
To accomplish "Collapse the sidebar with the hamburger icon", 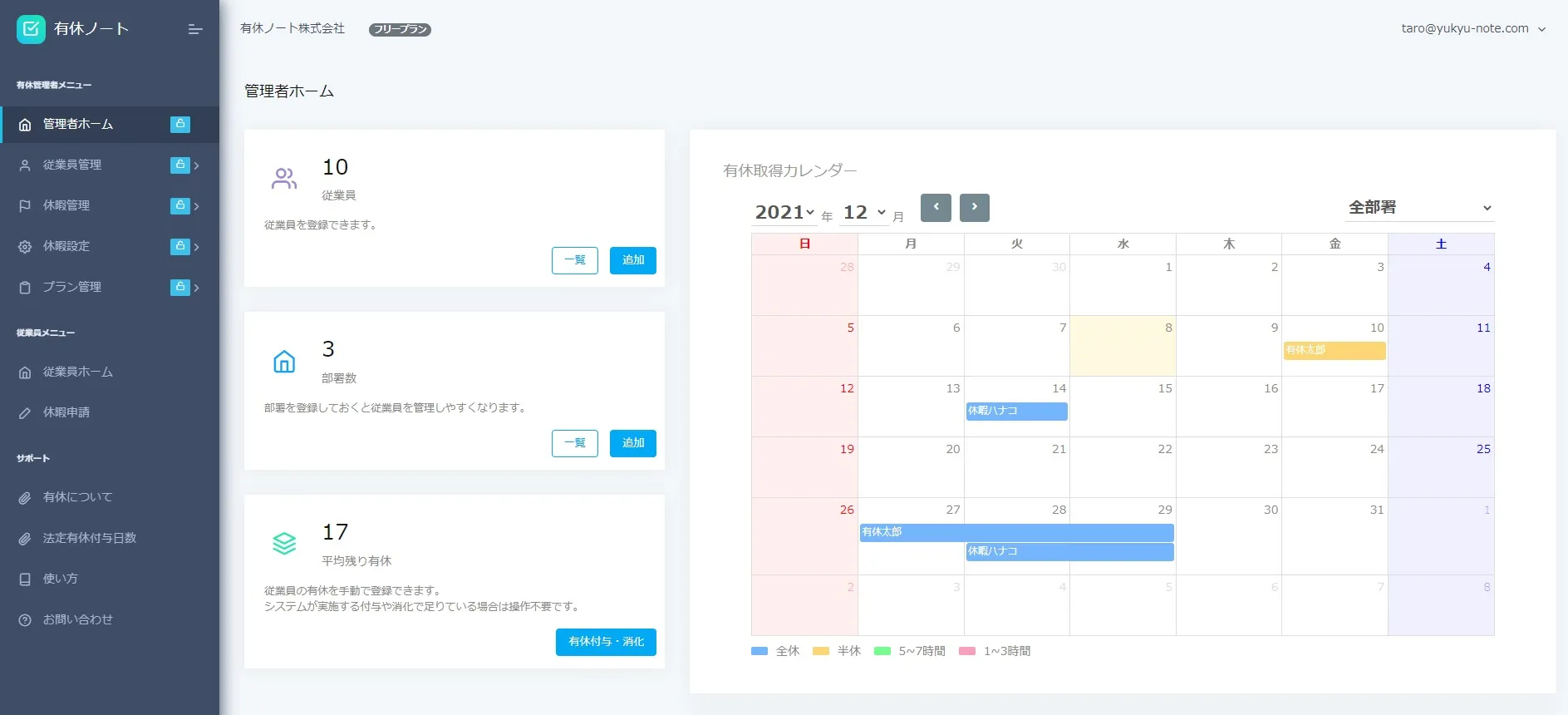I will tap(195, 29).
